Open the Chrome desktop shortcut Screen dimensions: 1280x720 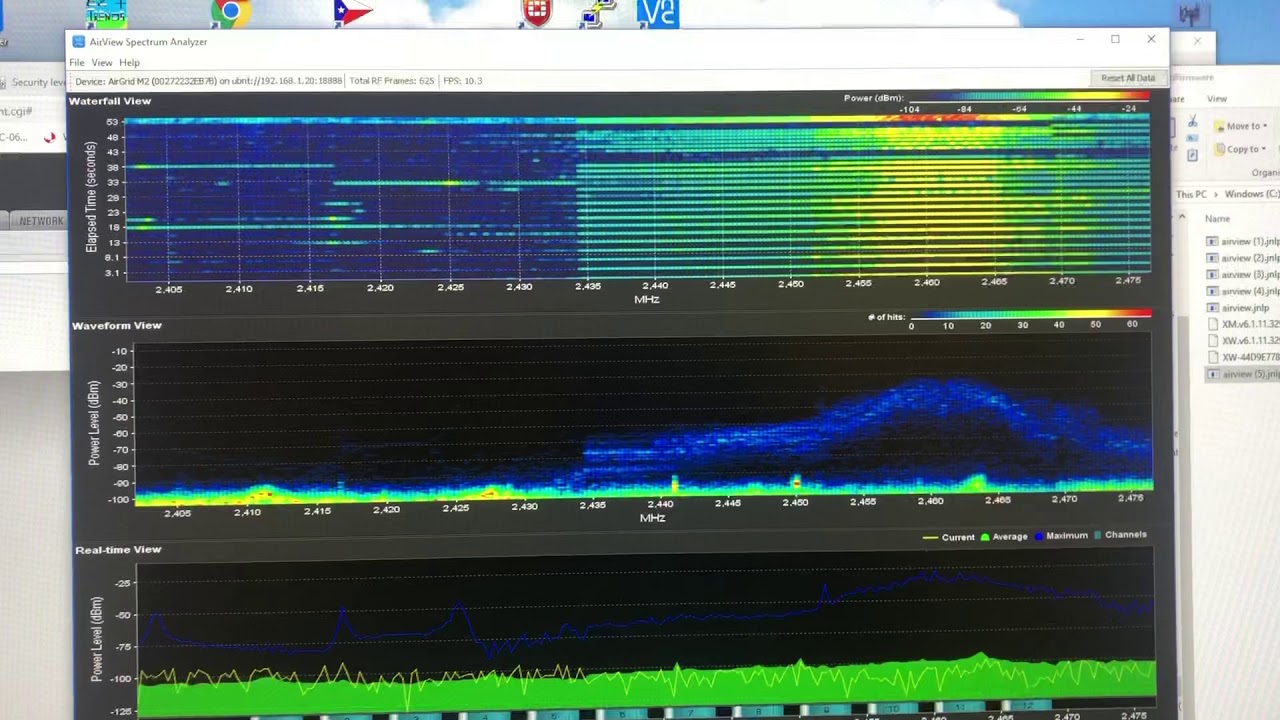click(x=230, y=12)
